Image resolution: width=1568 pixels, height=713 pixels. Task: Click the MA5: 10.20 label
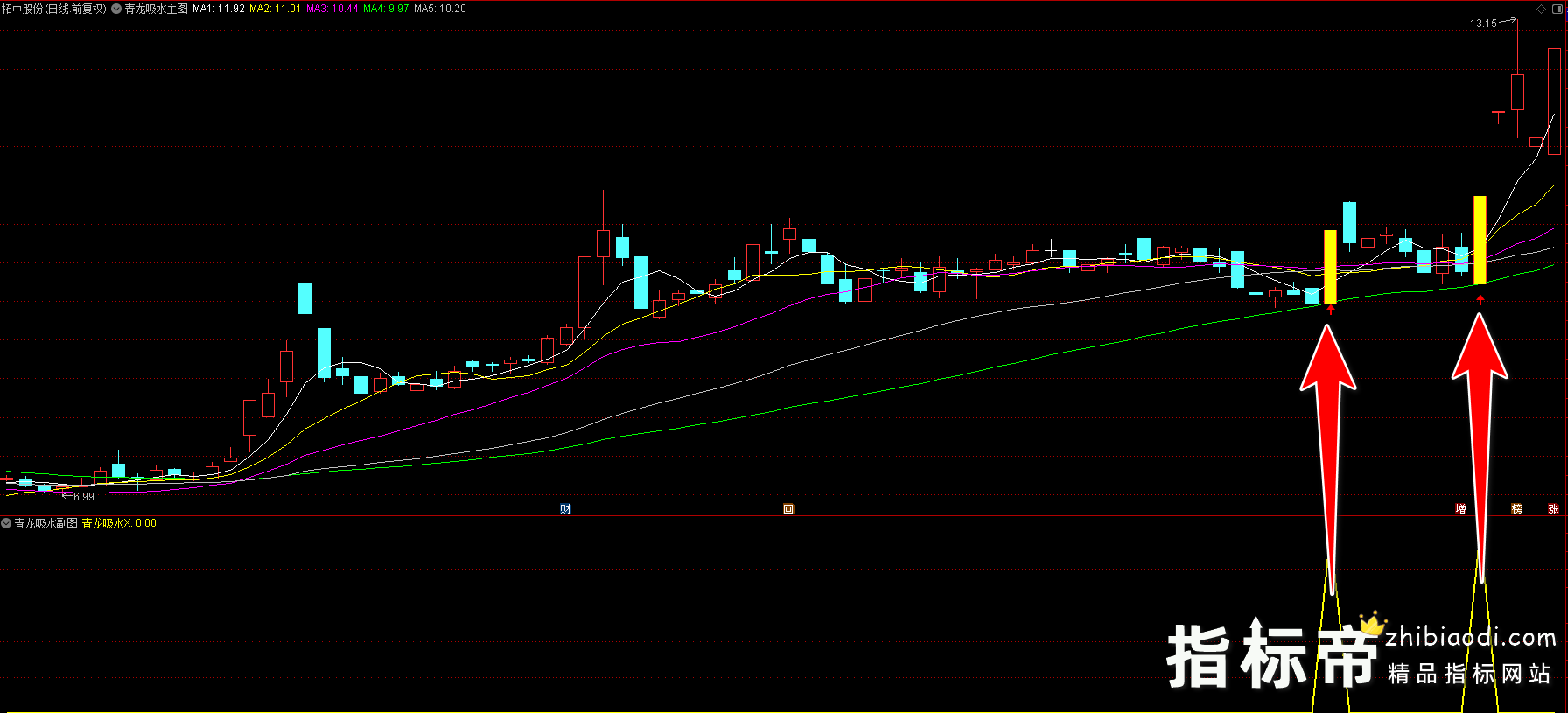(x=440, y=9)
